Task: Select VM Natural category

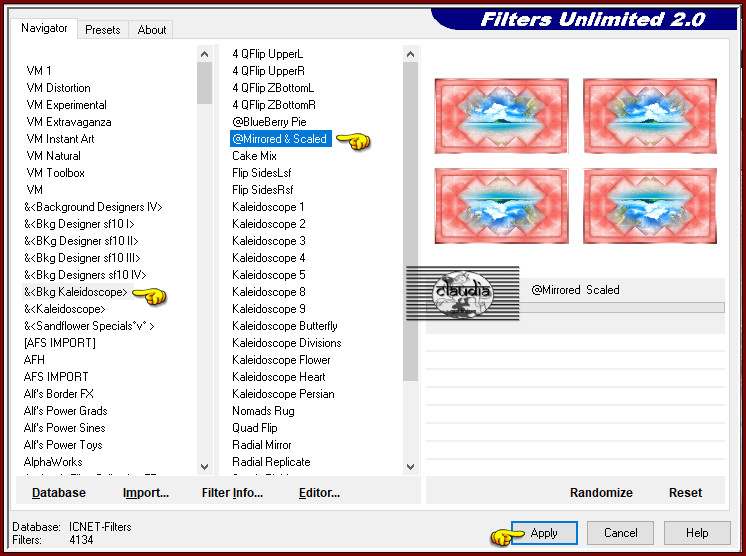Action: coord(54,156)
